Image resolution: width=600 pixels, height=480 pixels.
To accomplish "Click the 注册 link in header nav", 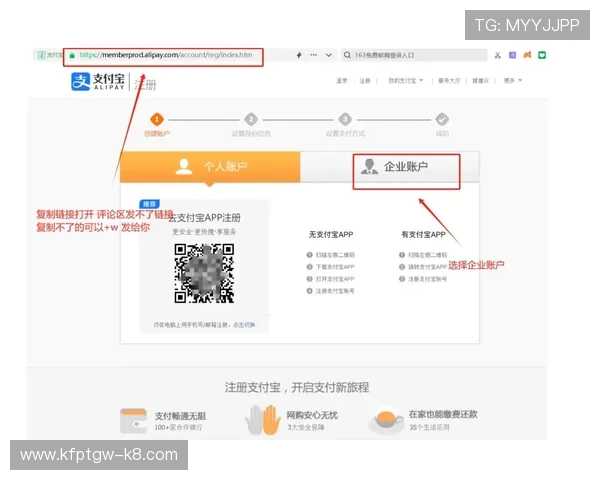I will tap(365, 81).
